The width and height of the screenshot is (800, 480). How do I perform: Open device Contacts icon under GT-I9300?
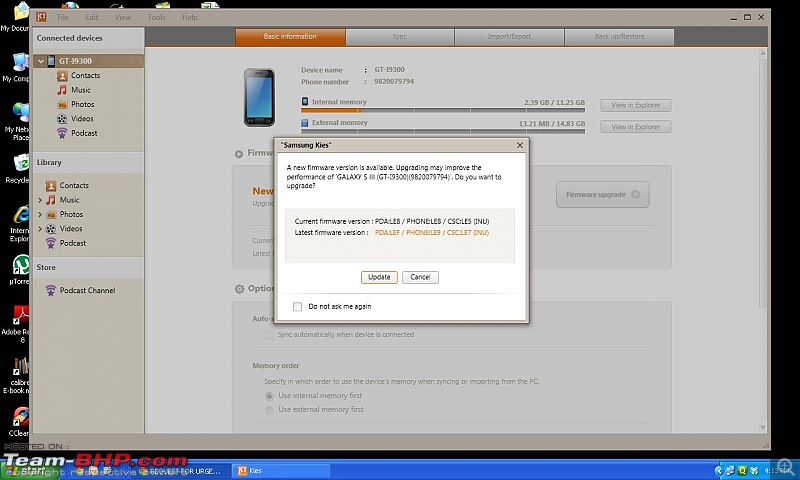(x=62, y=75)
